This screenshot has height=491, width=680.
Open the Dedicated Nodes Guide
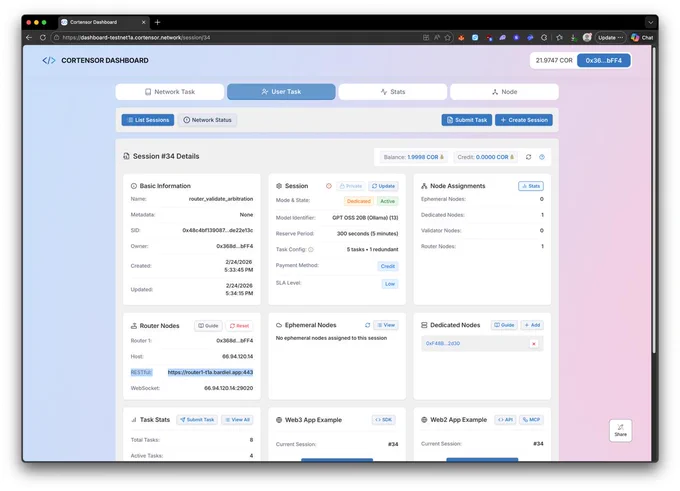pyautogui.click(x=504, y=325)
